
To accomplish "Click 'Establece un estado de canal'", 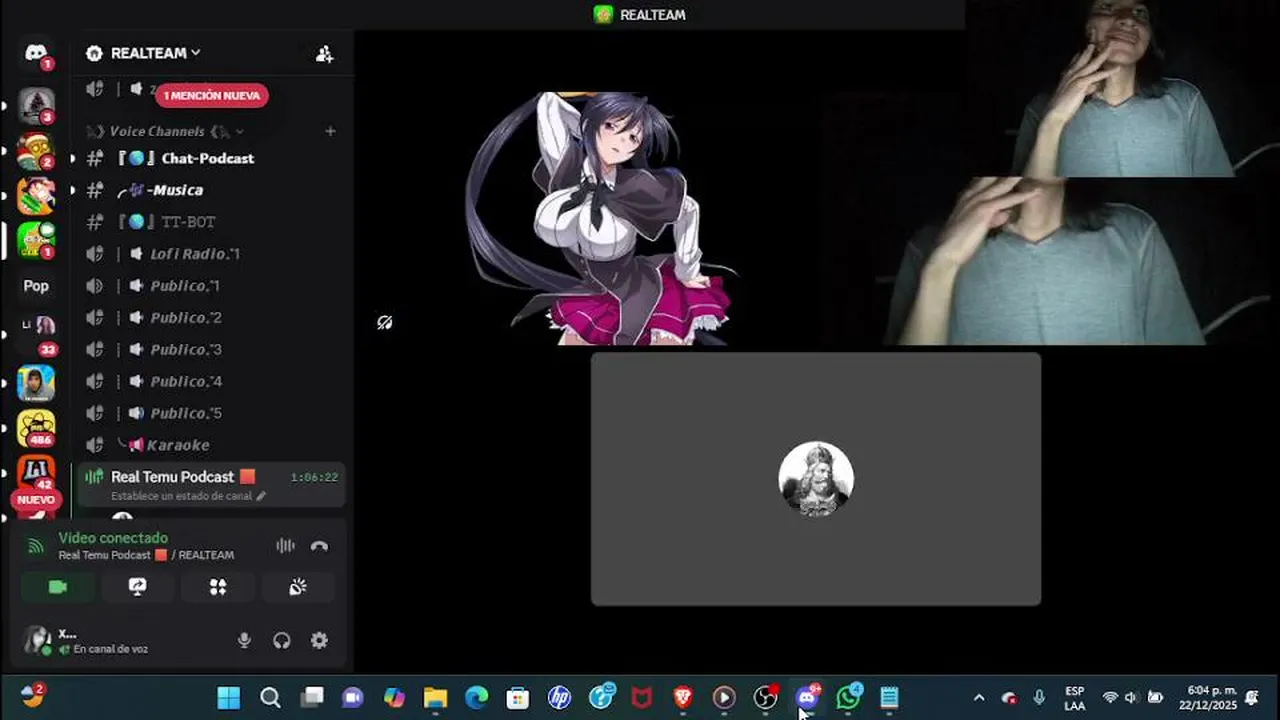I will (188, 496).
